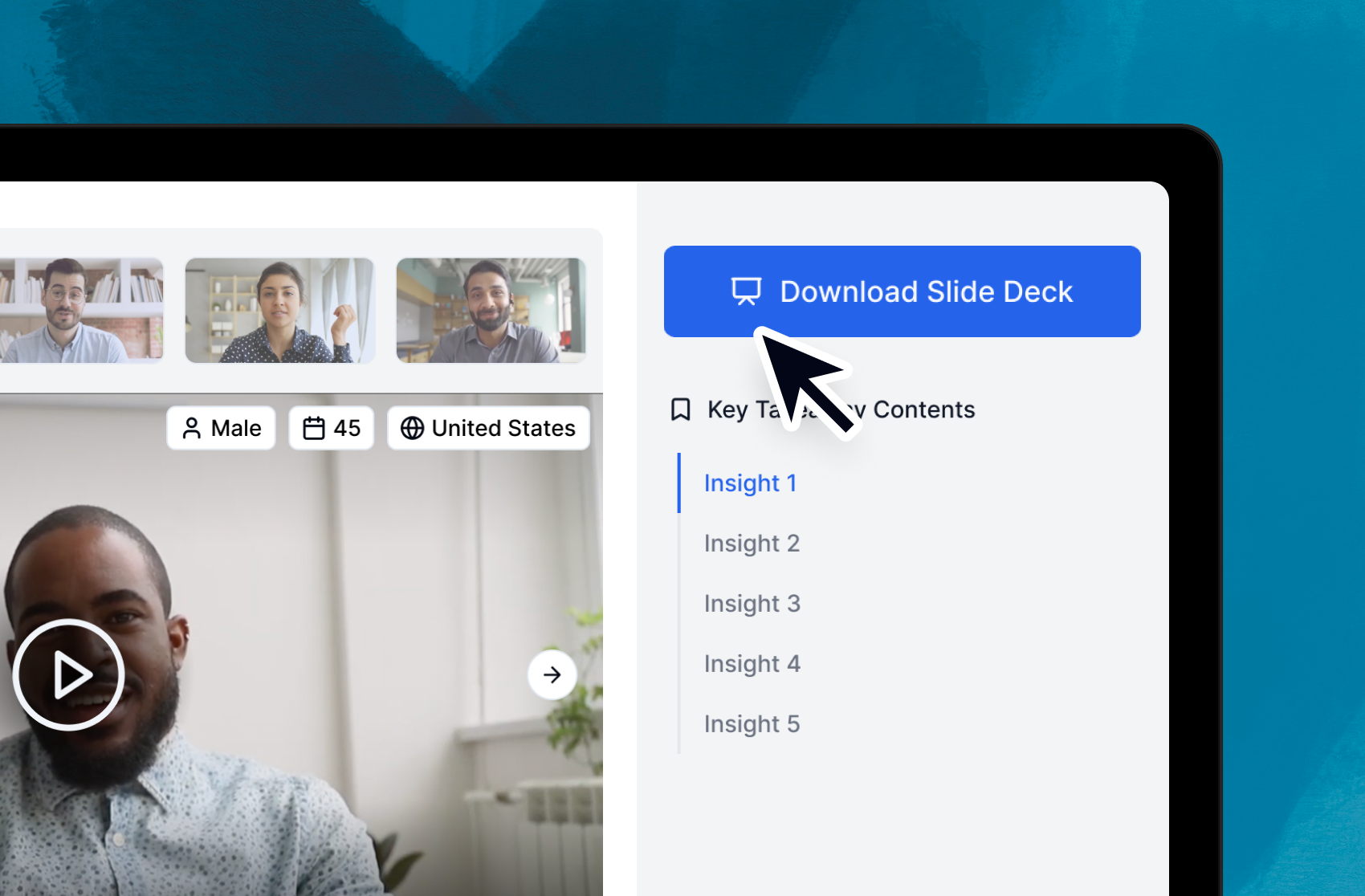Select thumbnail of man wearing glasses
1365x896 pixels.
tap(80, 311)
